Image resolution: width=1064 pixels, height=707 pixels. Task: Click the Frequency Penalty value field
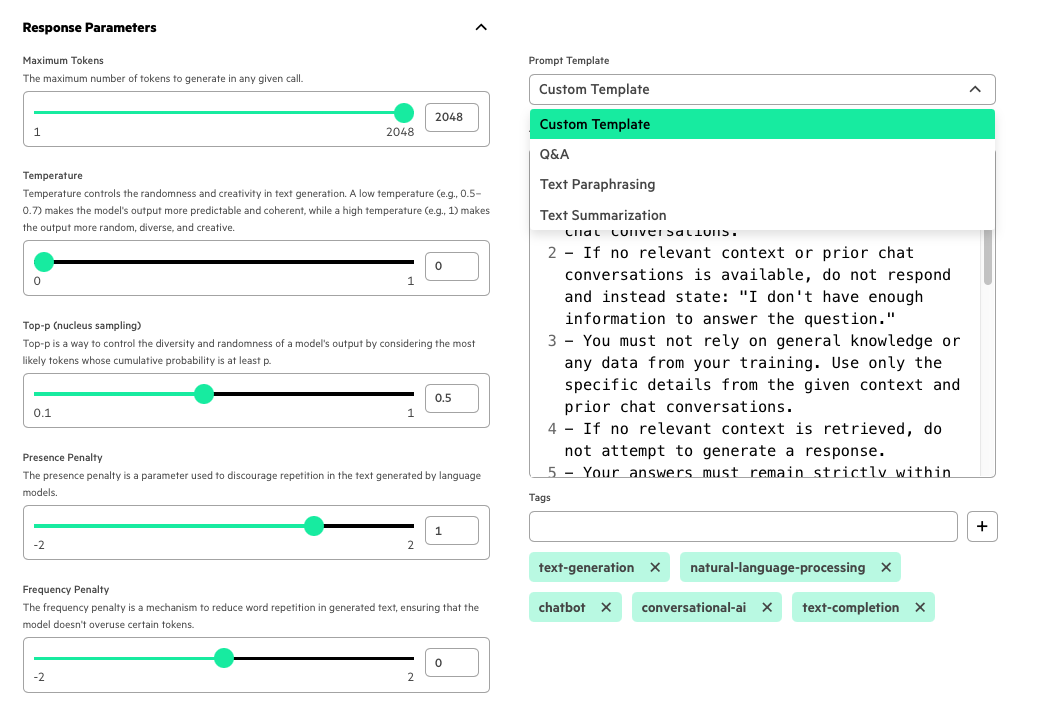pos(451,663)
